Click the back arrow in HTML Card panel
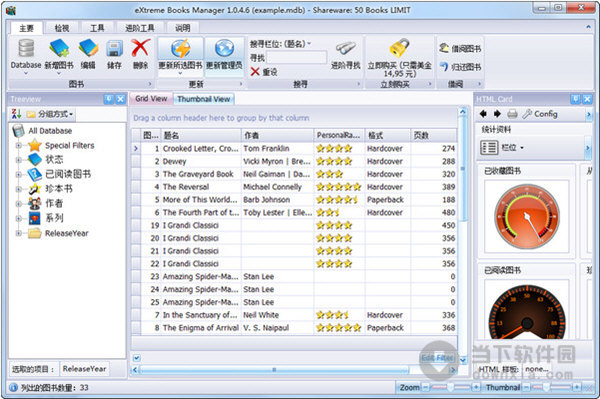The height and width of the screenshot is (399, 600). coord(483,114)
